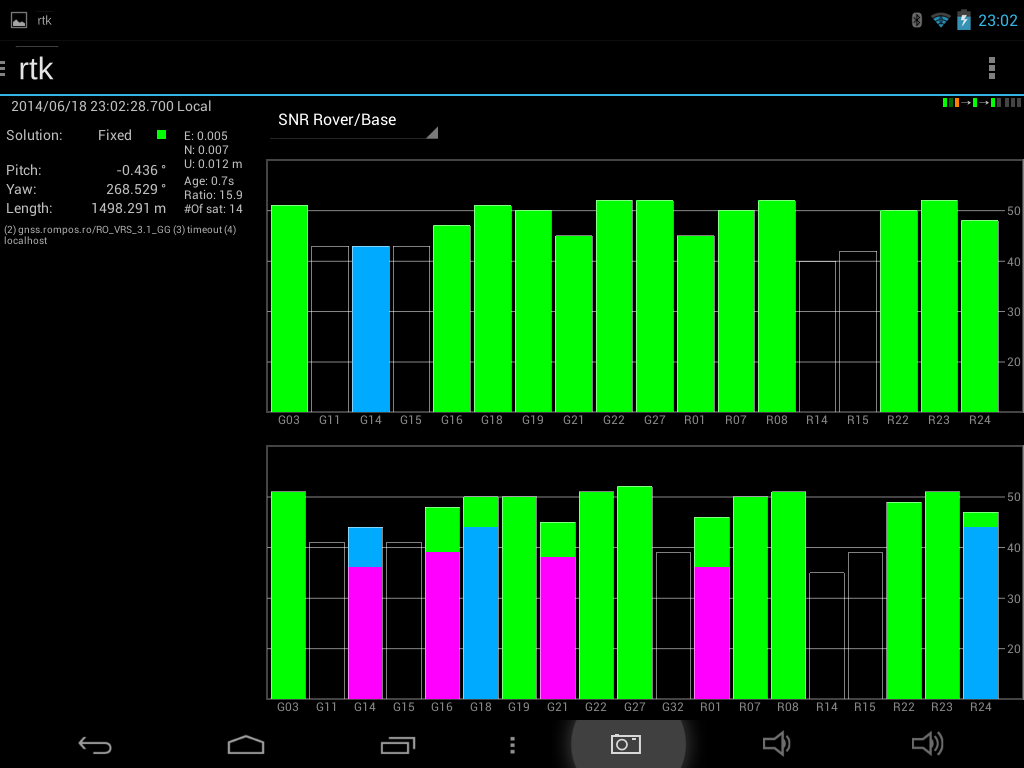This screenshot has height=768, width=1024.
Task: Tap the stream status indicator bar
Action: pos(981,103)
